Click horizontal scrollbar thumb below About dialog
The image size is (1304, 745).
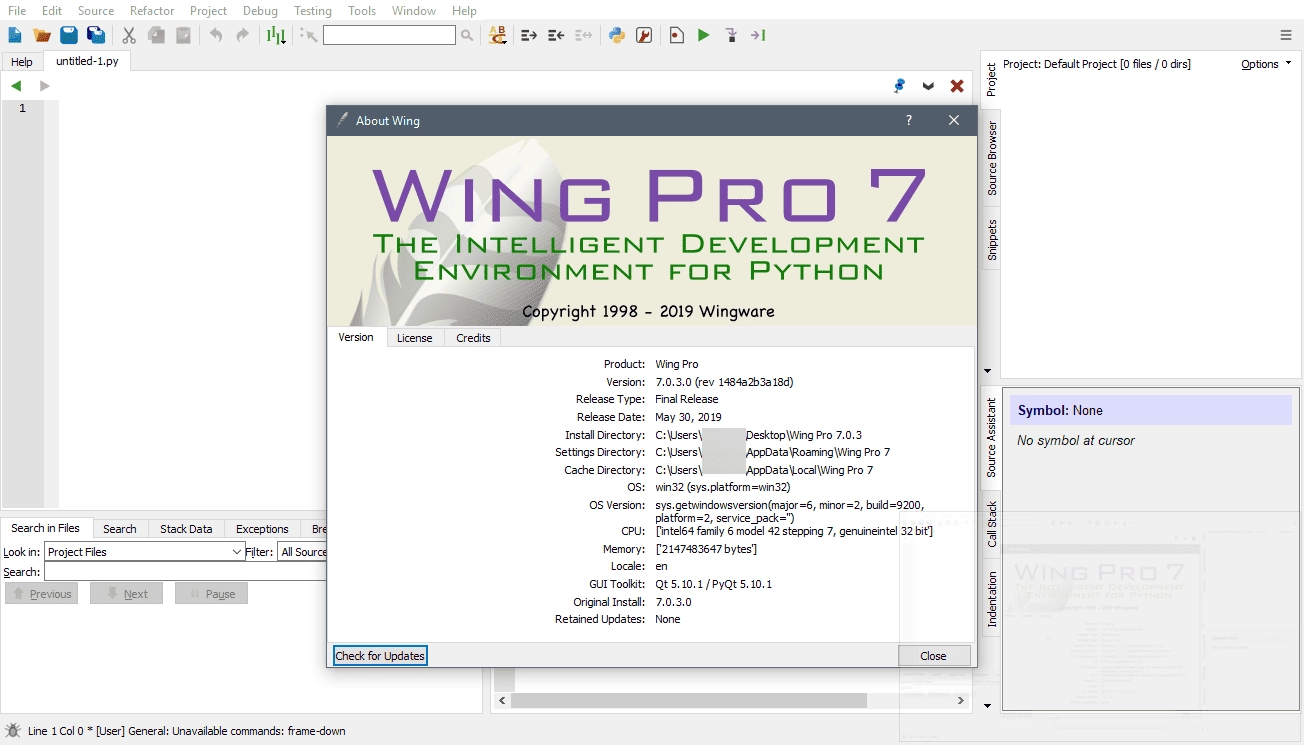(x=690, y=701)
